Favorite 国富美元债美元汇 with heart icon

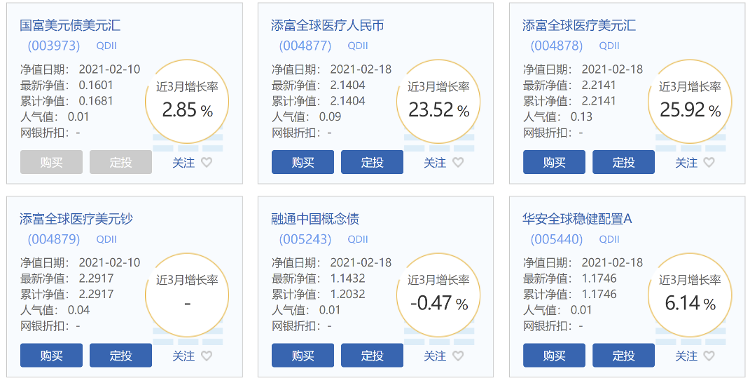click(x=207, y=163)
